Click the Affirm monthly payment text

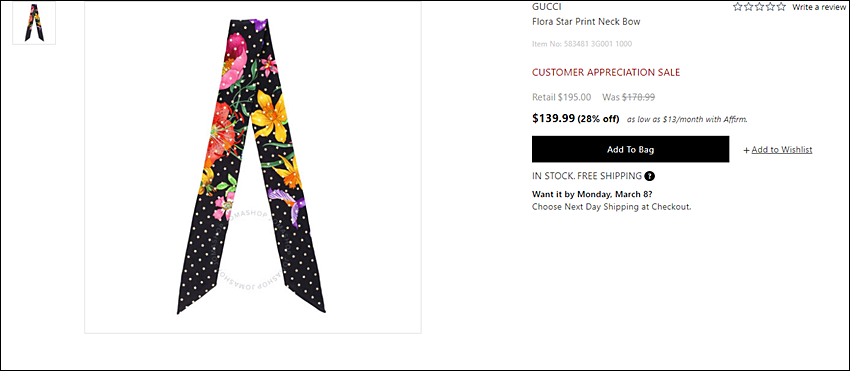687,119
